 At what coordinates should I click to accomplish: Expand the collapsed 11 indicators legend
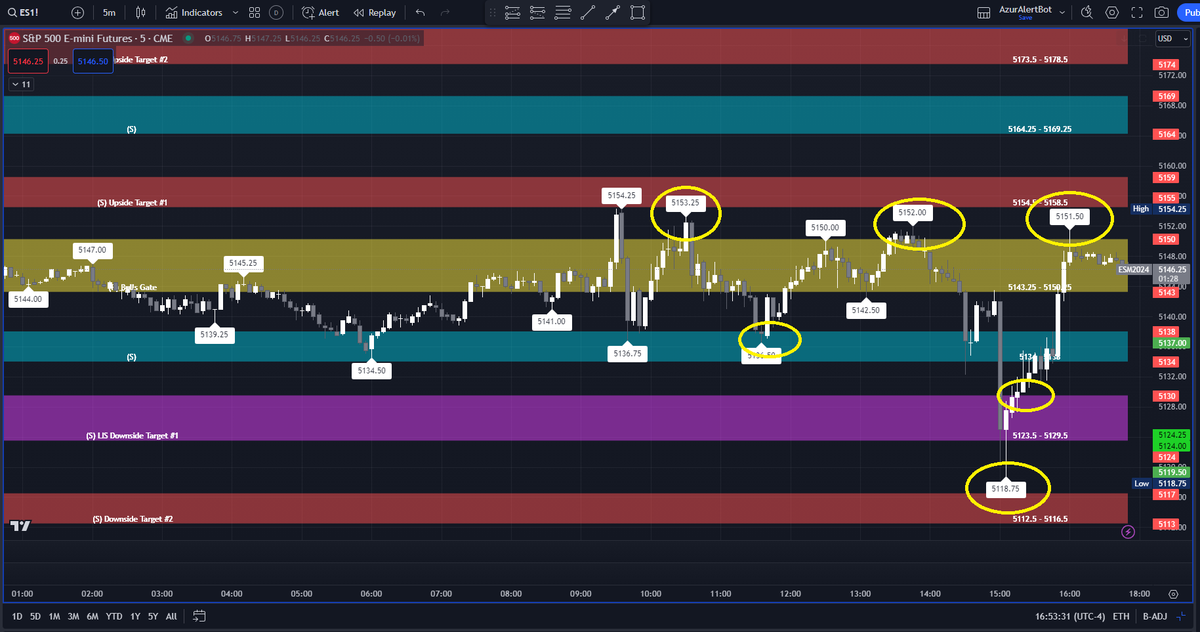click(21, 85)
